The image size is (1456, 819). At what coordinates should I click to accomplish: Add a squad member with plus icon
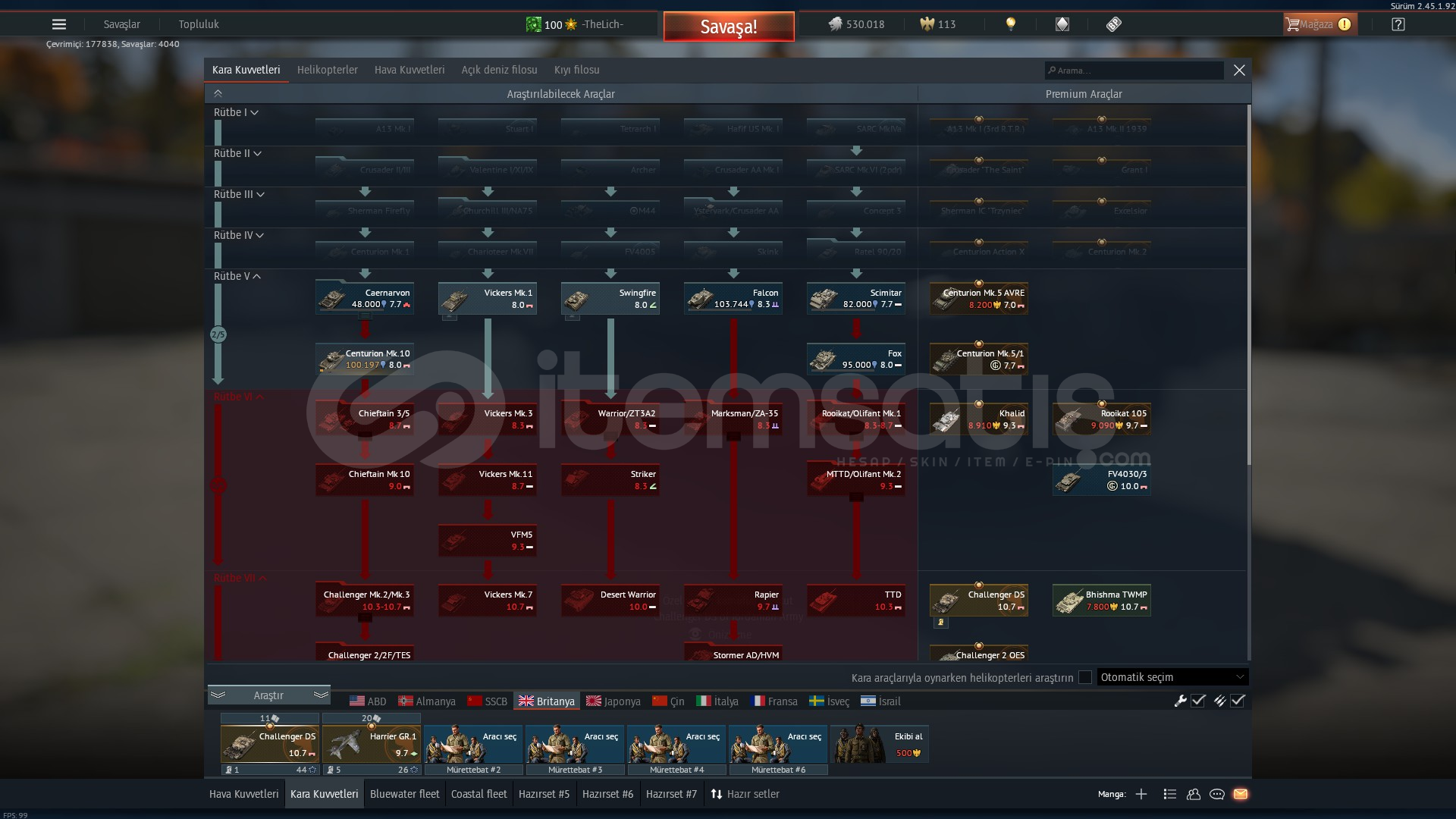(x=1141, y=794)
